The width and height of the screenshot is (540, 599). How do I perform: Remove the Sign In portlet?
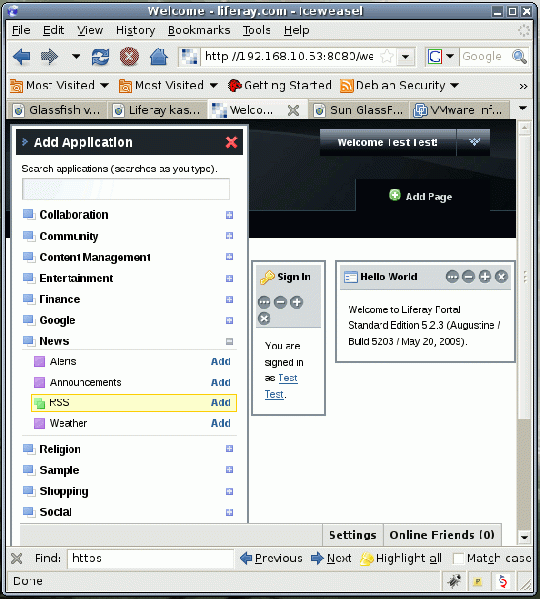point(264,319)
